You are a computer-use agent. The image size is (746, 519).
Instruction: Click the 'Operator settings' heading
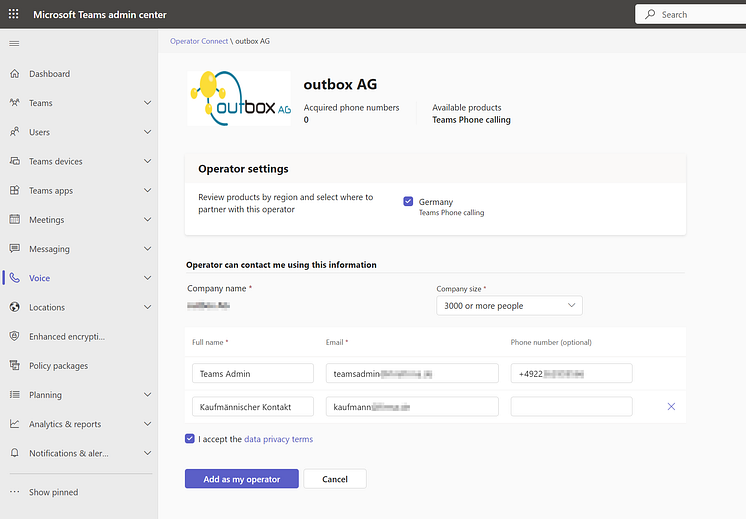coord(243,169)
